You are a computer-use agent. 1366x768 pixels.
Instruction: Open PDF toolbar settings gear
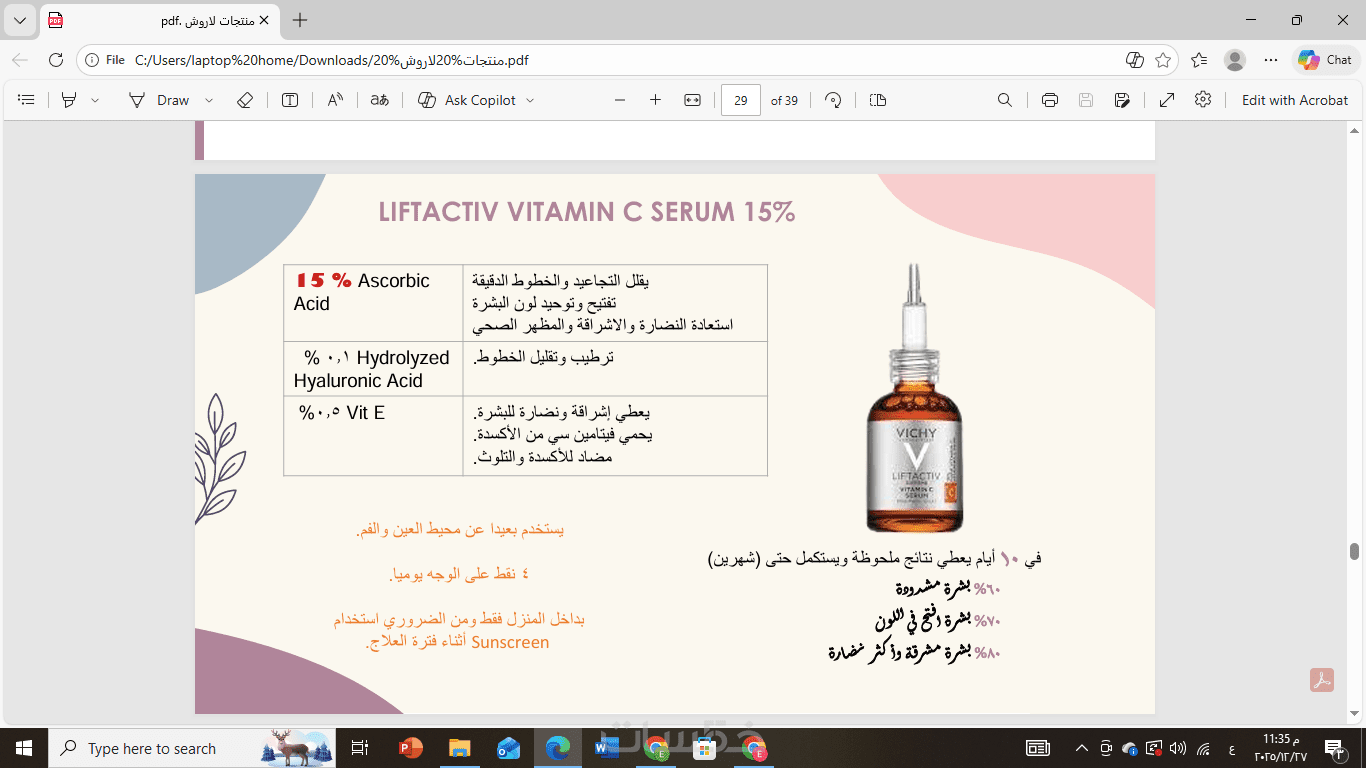[1203, 100]
